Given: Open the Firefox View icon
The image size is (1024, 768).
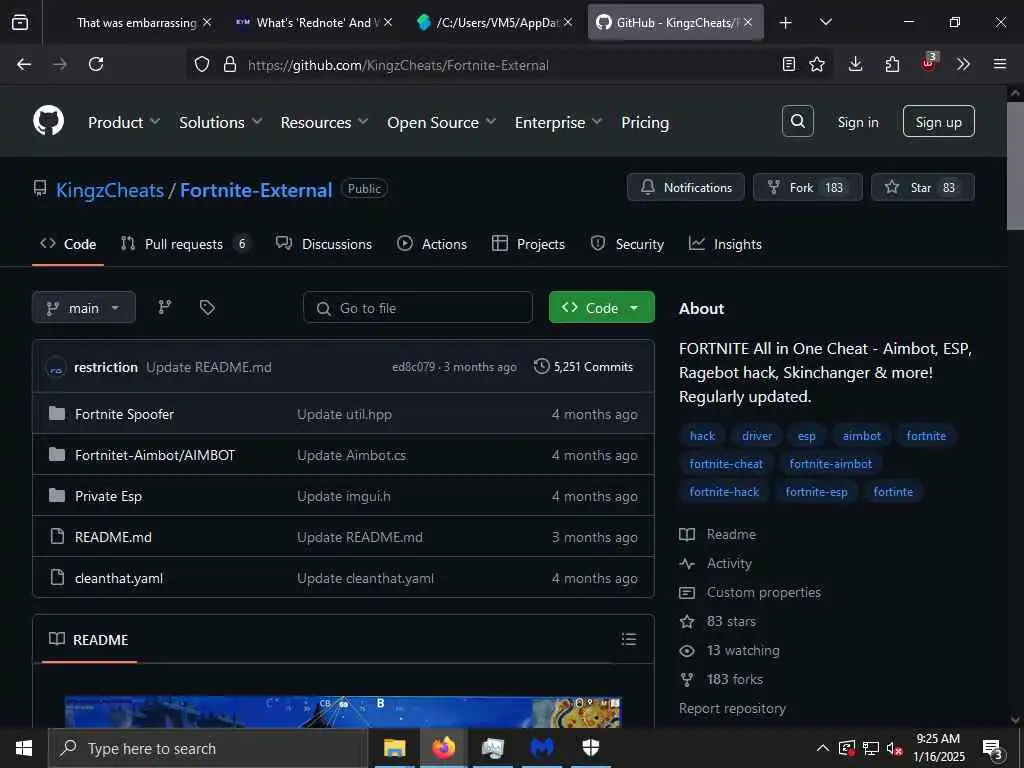Looking at the screenshot, I should coord(20,22).
